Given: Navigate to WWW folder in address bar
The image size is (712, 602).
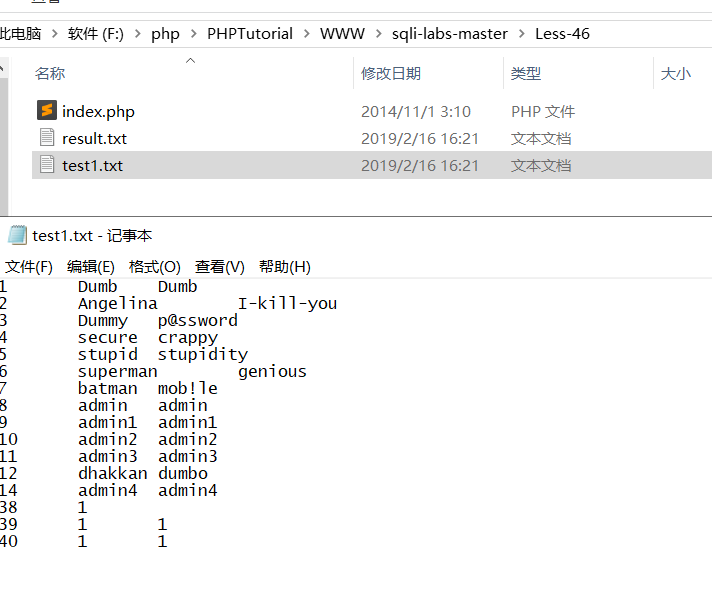Looking at the screenshot, I should [342, 34].
